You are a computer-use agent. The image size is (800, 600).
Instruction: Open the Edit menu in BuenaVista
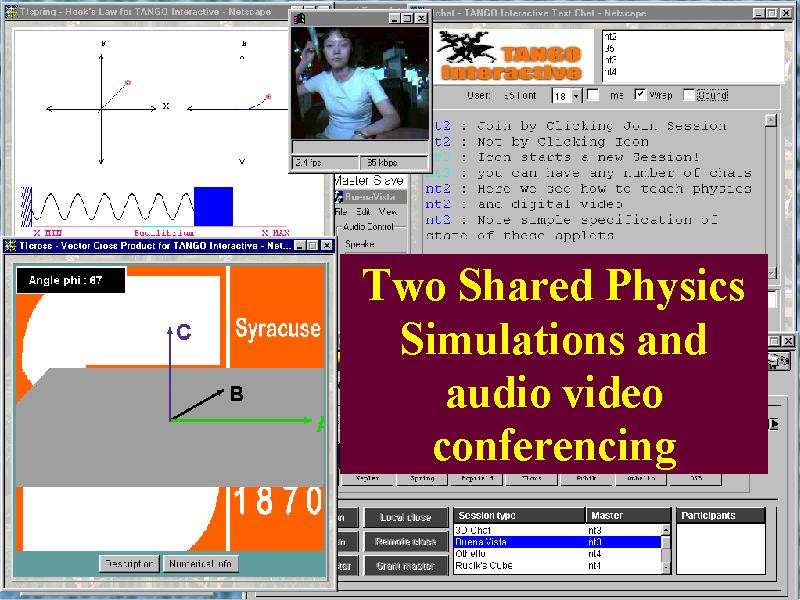(x=363, y=211)
